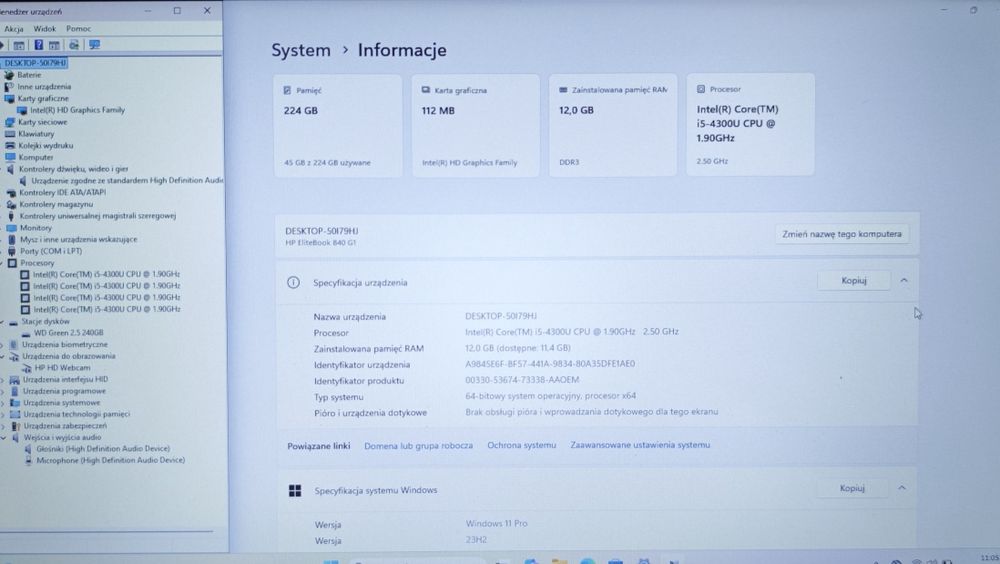Click Kopiuj for Specyfikacja systemu Windows

[x=852, y=488]
